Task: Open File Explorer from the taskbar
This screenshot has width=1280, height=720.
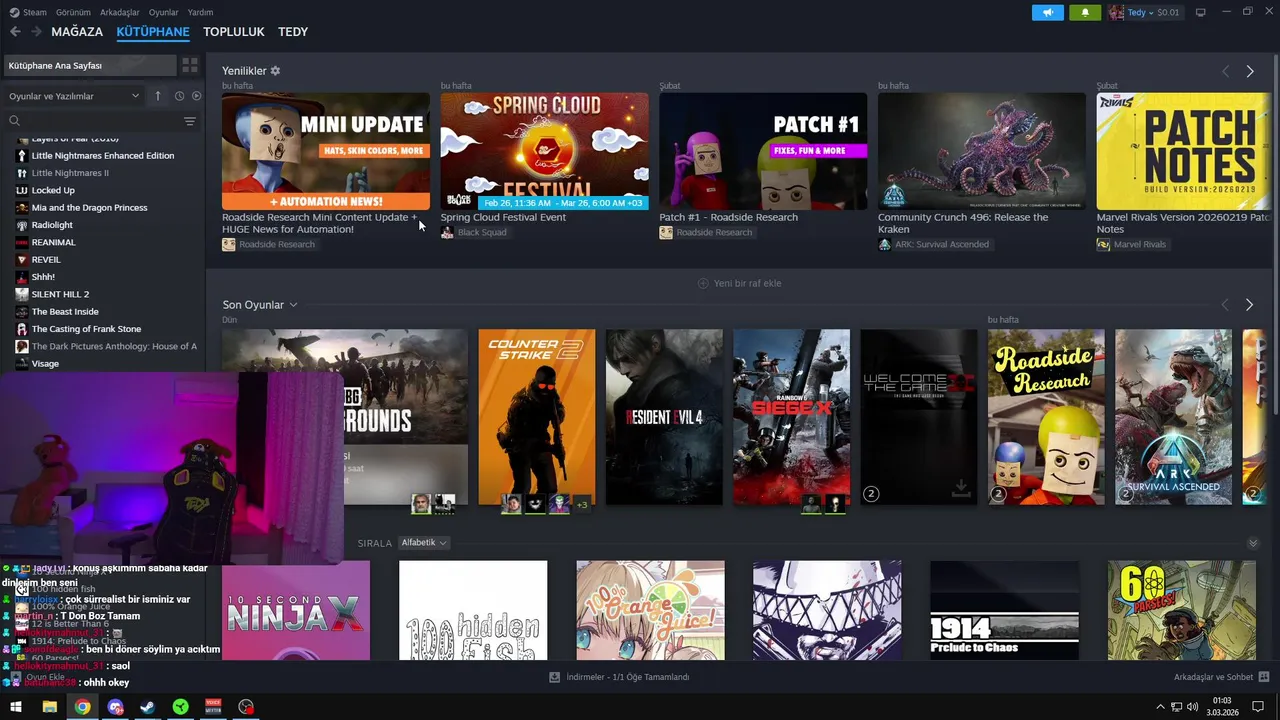Action: coord(49,707)
